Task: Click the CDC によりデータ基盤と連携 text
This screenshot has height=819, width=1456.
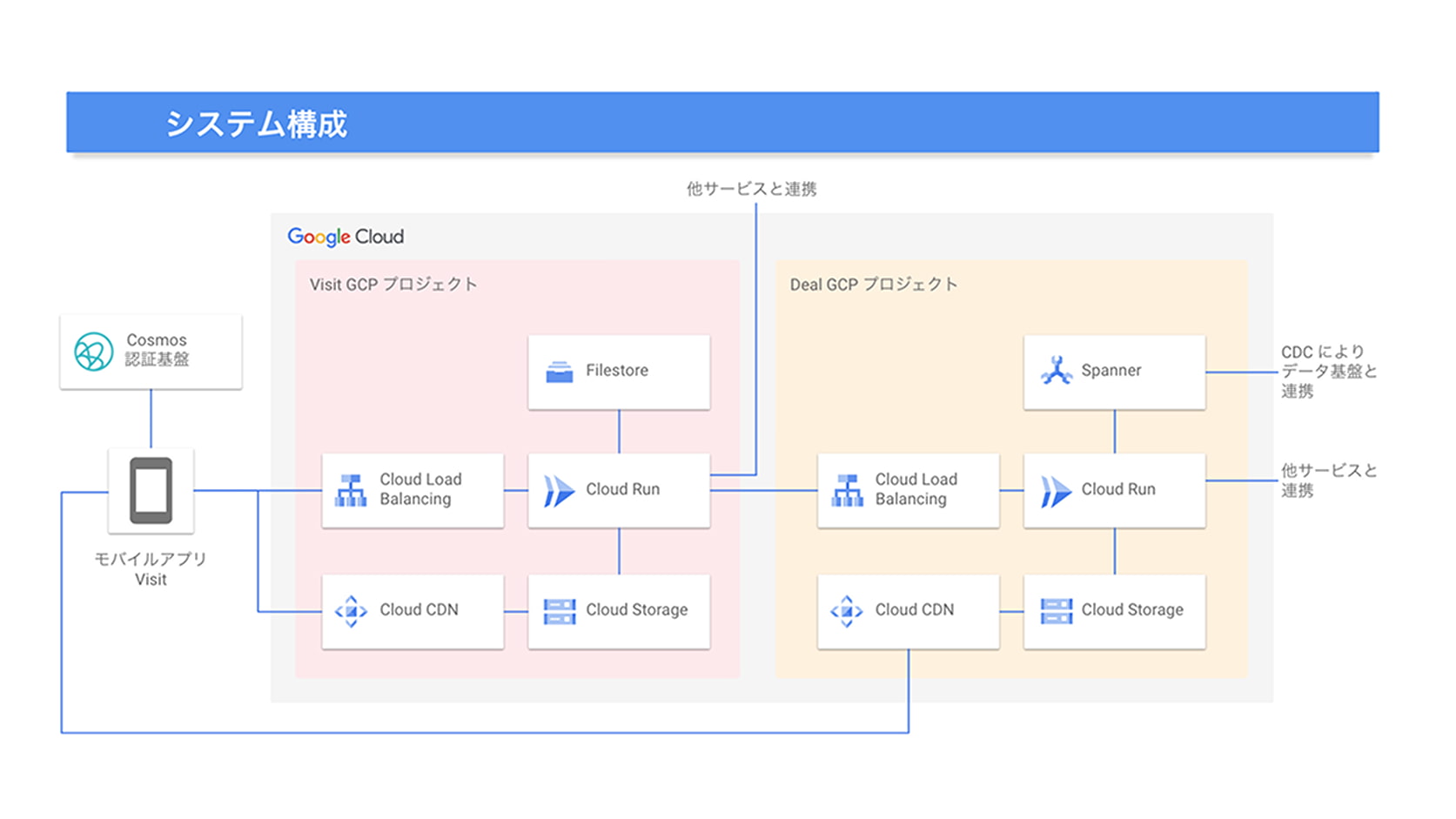Action: tap(1327, 372)
